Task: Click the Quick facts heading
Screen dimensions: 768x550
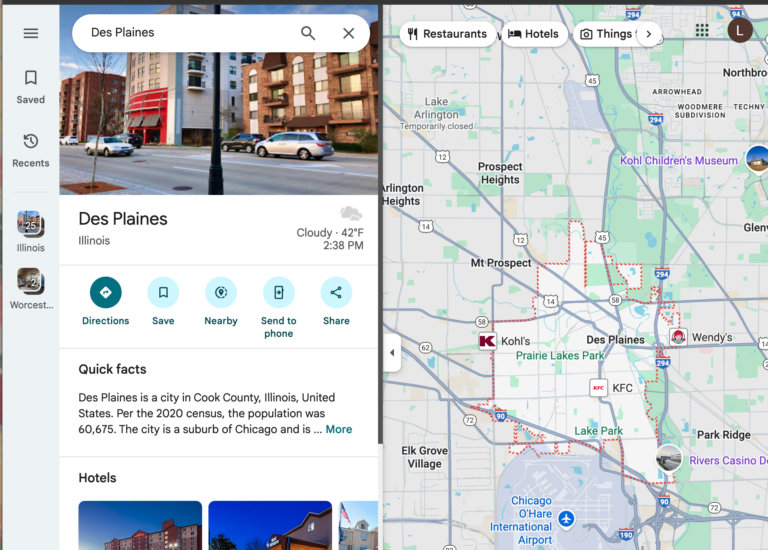Action: click(x=112, y=369)
